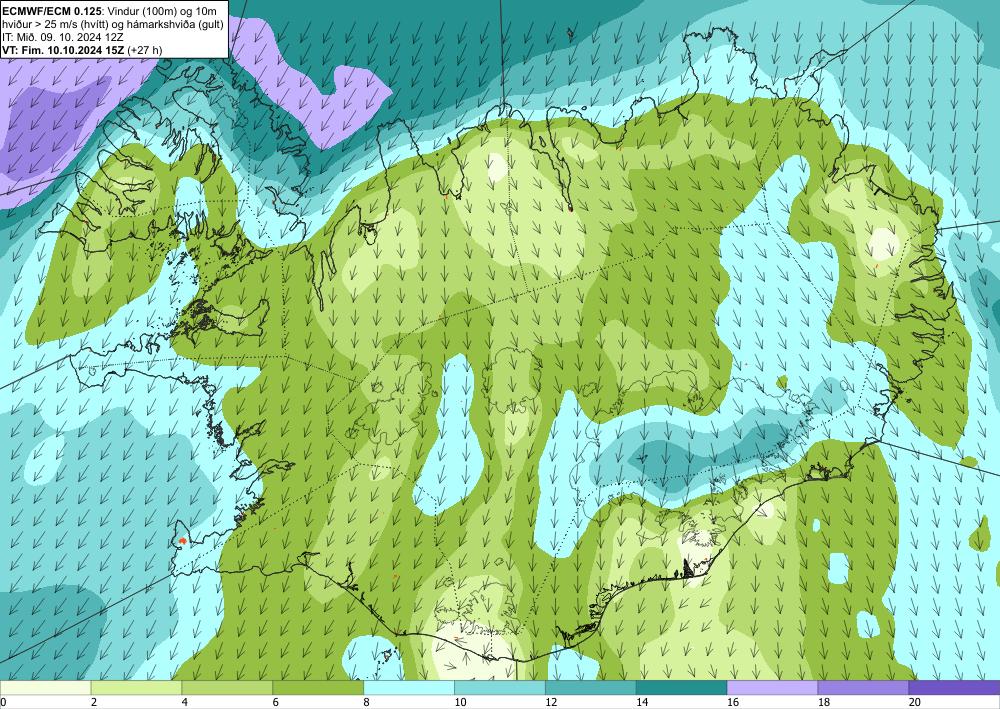Select the light purple 16–18 m/s legend swatch
Screen dimensions: 1000x709
coord(772,687)
